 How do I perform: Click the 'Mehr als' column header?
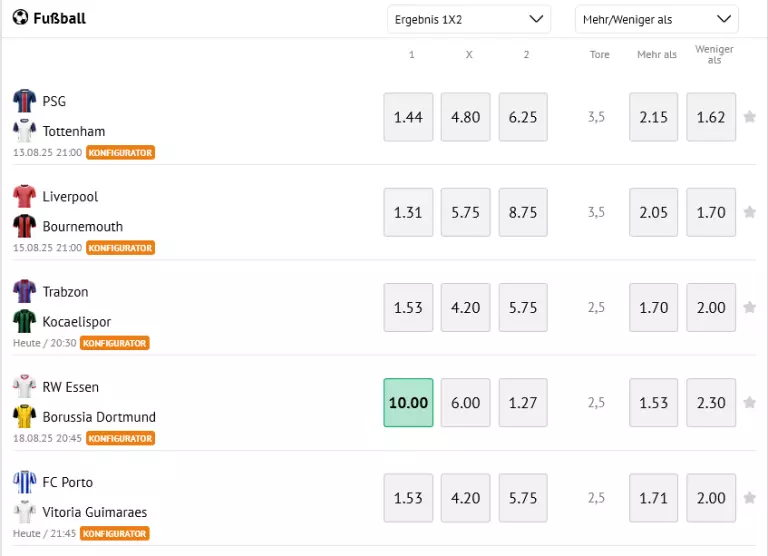click(x=656, y=54)
